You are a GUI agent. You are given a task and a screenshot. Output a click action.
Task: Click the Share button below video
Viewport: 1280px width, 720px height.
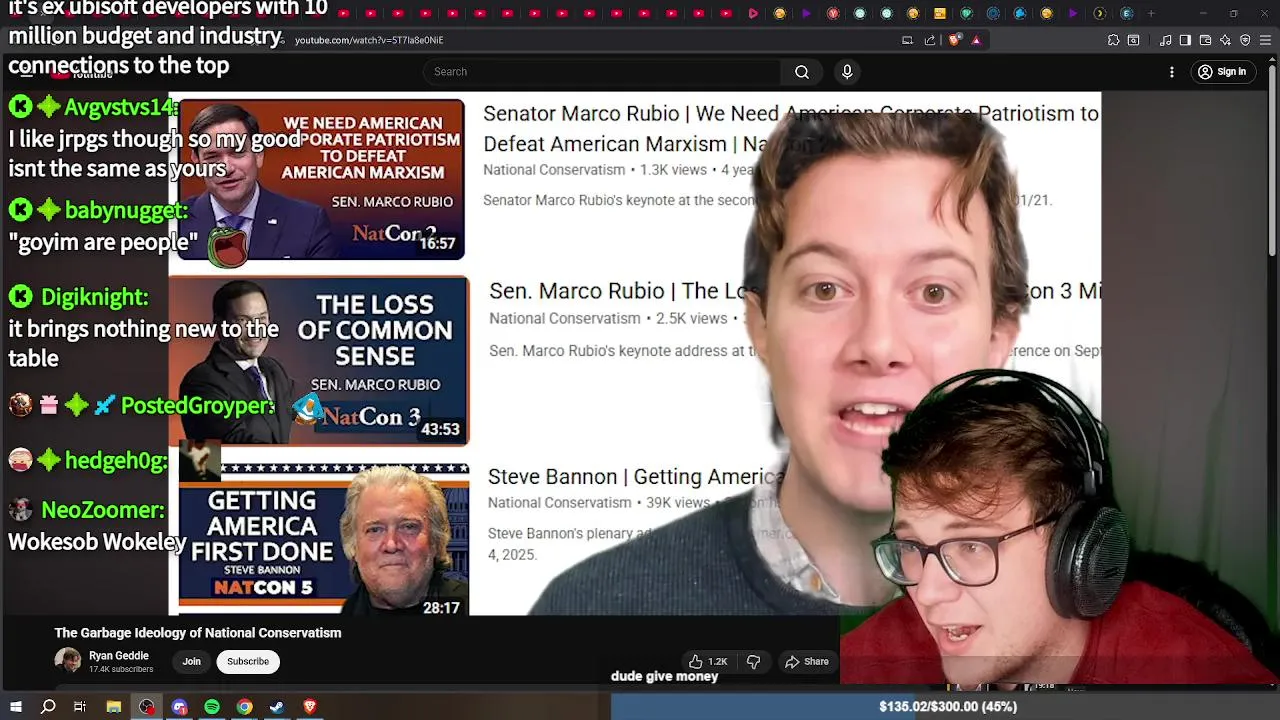pos(807,661)
